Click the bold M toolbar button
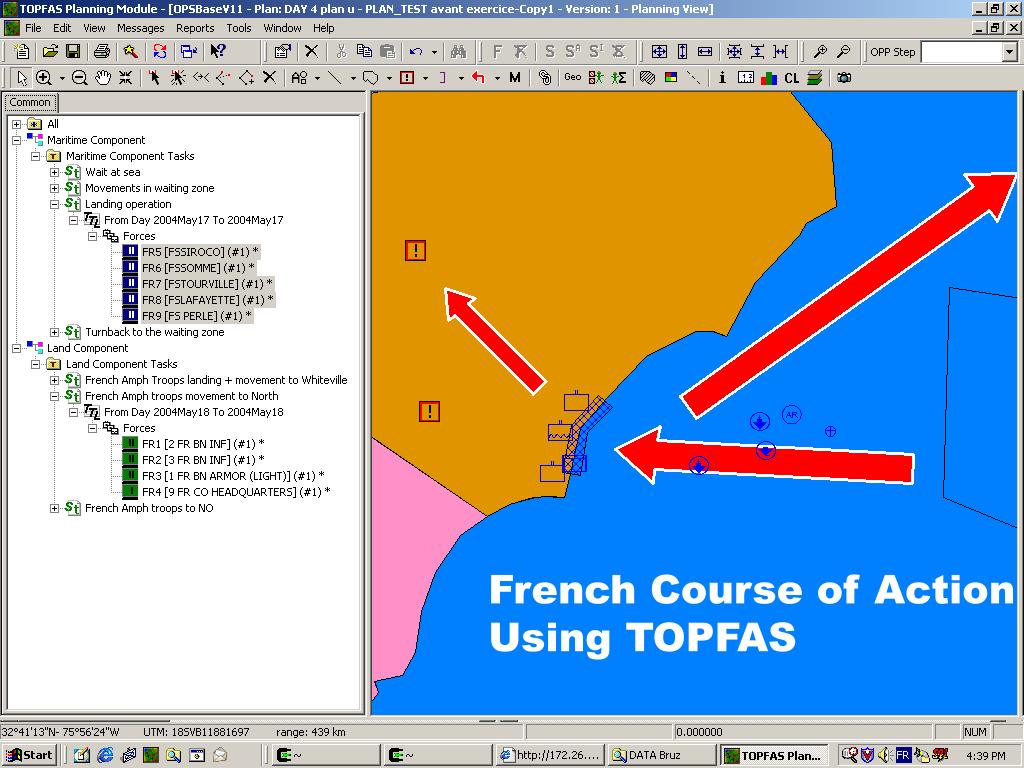The height and width of the screenshot is (768, 1024). [x=515, y=78]
